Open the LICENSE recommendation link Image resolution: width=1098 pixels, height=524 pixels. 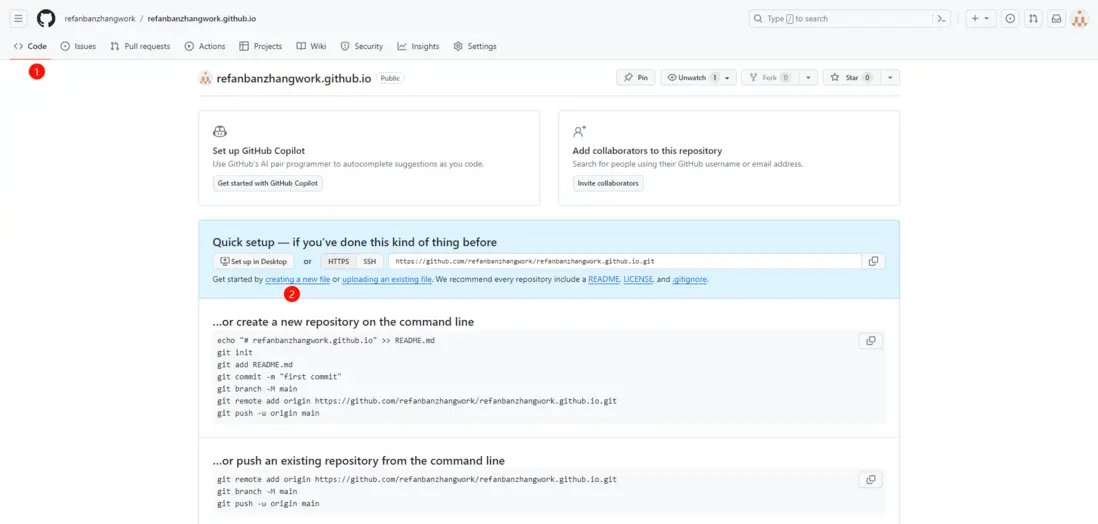[x=639, y=279]
